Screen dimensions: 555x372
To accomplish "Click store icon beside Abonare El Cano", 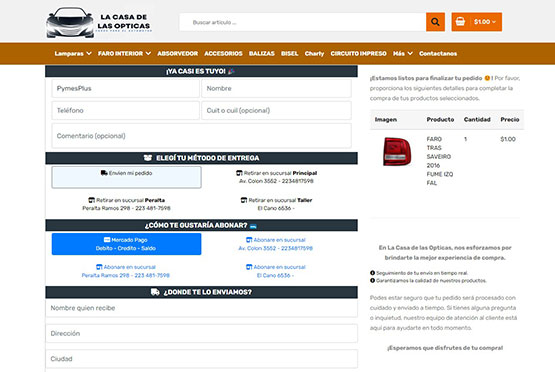I will pyautogui.click(x=249, y=267).
